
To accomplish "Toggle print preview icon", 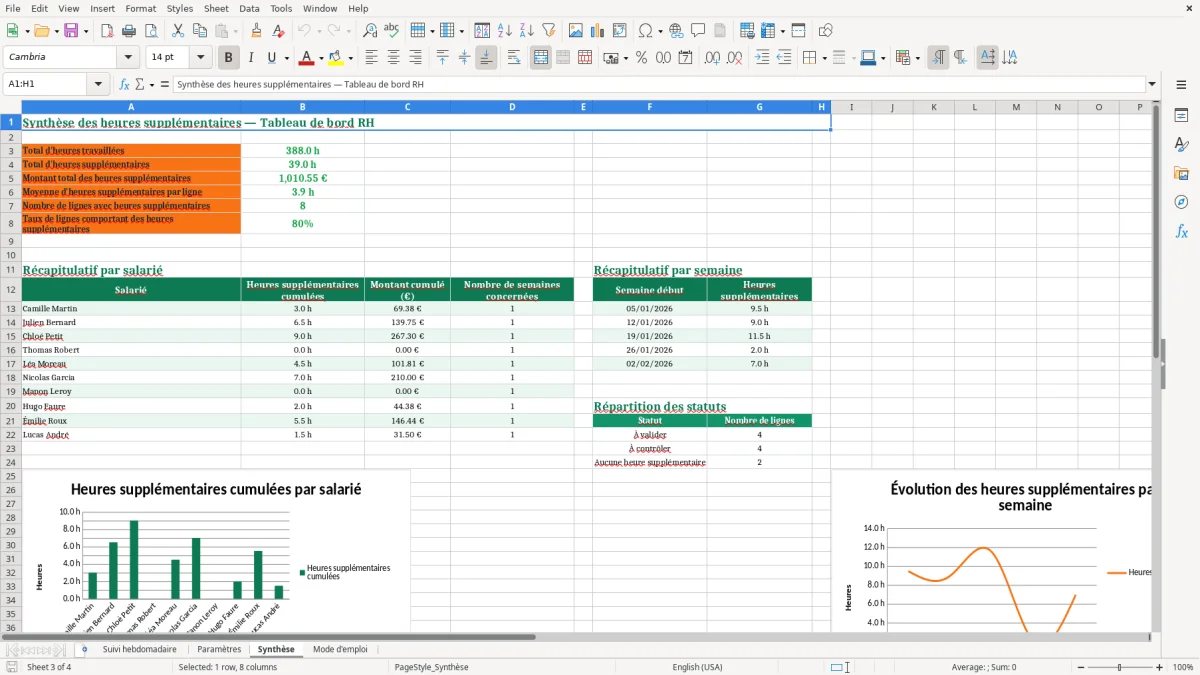I will point(152,31).
